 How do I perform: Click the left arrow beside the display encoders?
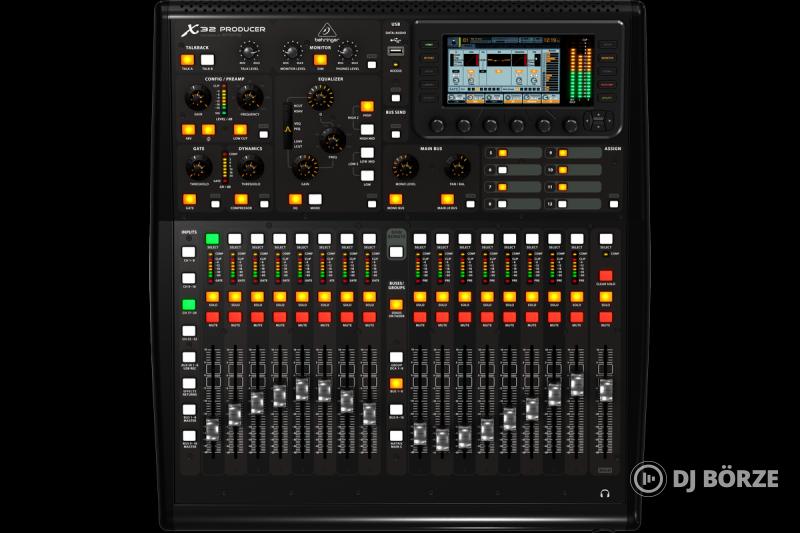(588, 121)
